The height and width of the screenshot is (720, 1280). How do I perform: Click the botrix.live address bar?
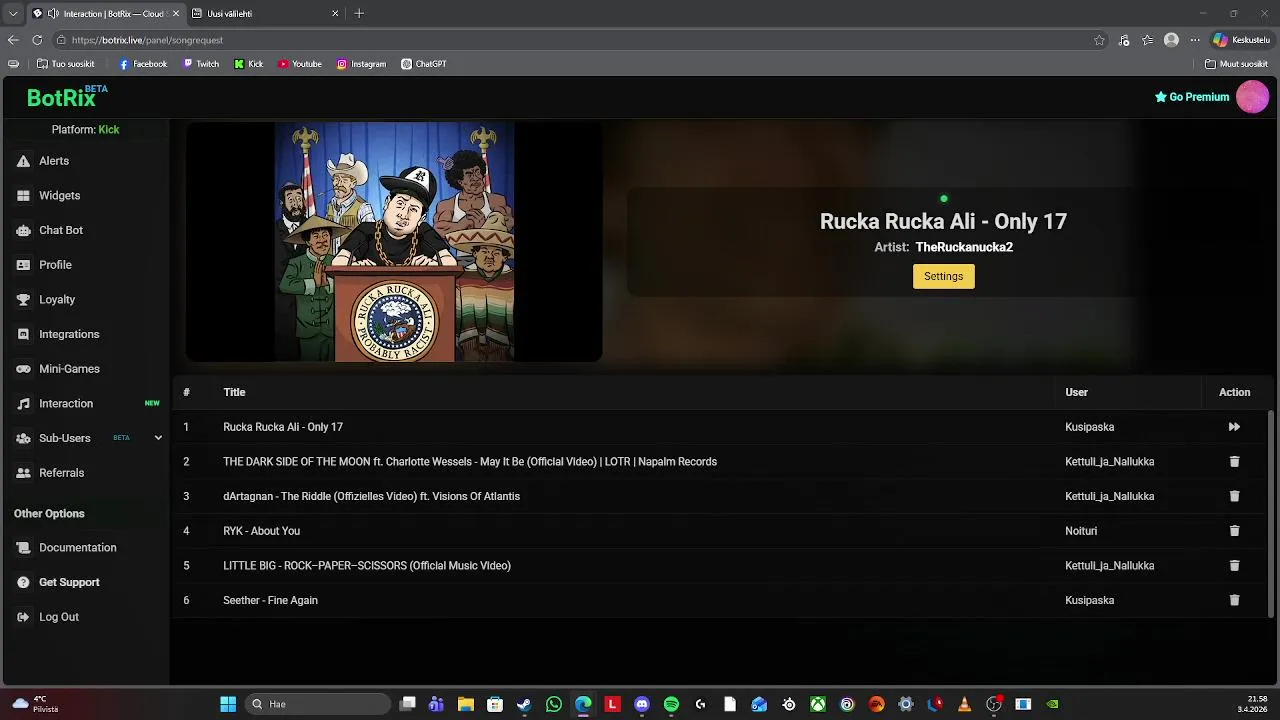[580, 40]
